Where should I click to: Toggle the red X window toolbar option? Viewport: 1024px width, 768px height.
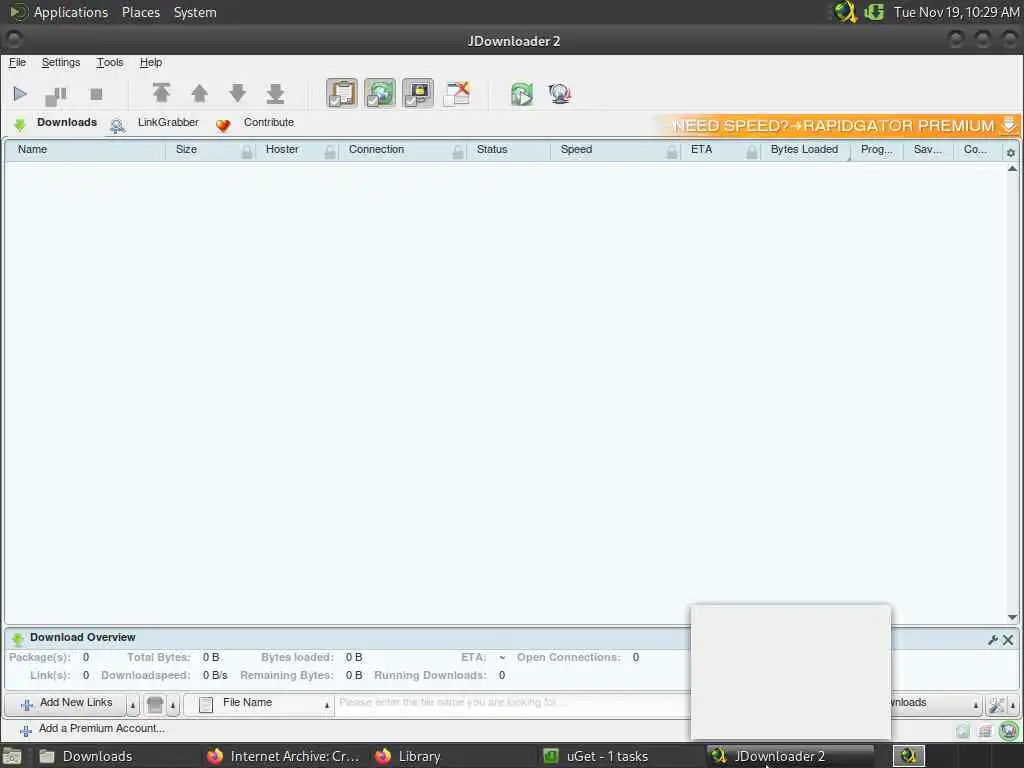click(456, 93)
